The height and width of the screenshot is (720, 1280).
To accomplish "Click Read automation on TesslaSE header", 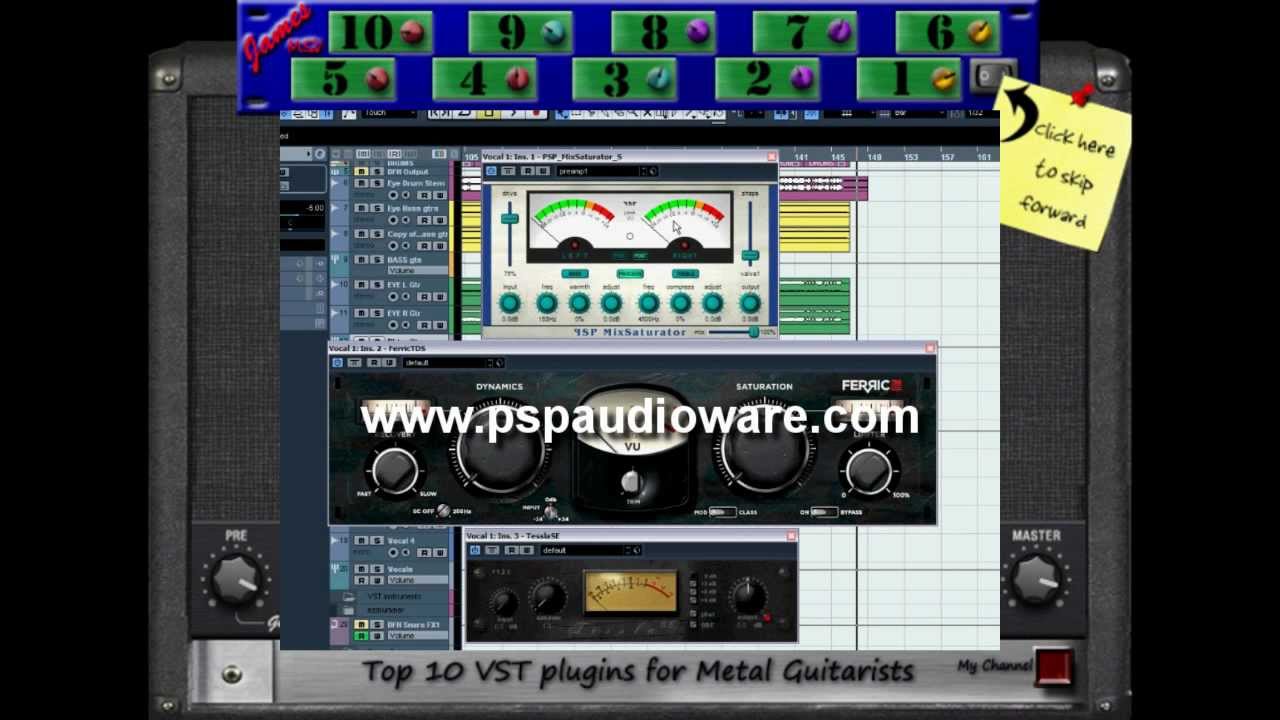I will [511, 550].
